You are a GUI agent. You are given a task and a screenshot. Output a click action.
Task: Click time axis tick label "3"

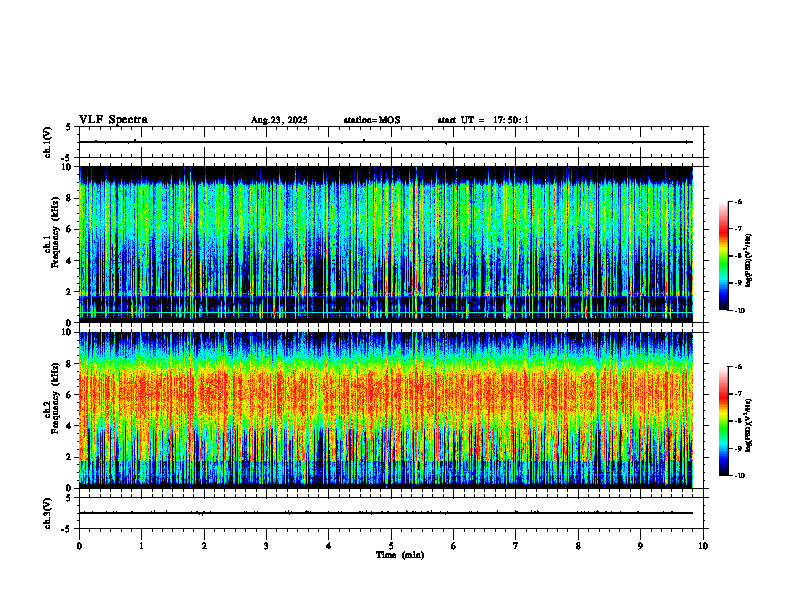coord(267,546)
